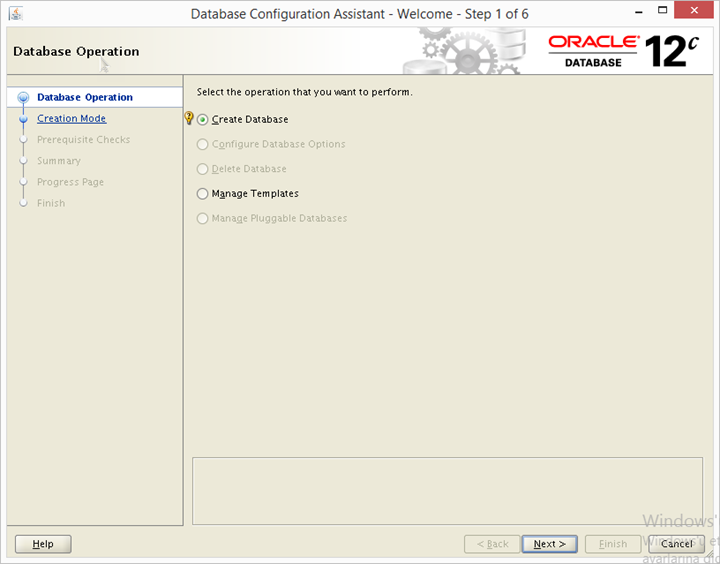Go to the Creation Mode step link
Viewport: 720px width, 564px height.
pyautogui.click(x=72, y=118)
